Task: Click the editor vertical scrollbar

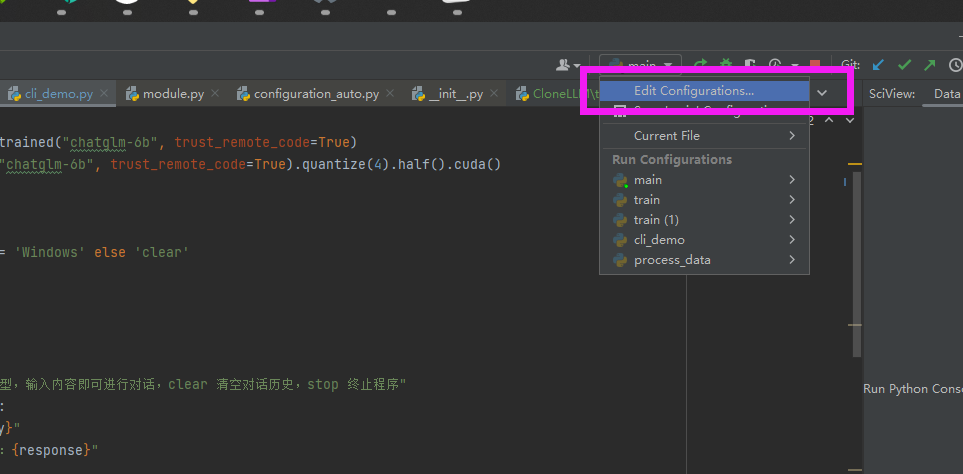Action: [857, 264]
